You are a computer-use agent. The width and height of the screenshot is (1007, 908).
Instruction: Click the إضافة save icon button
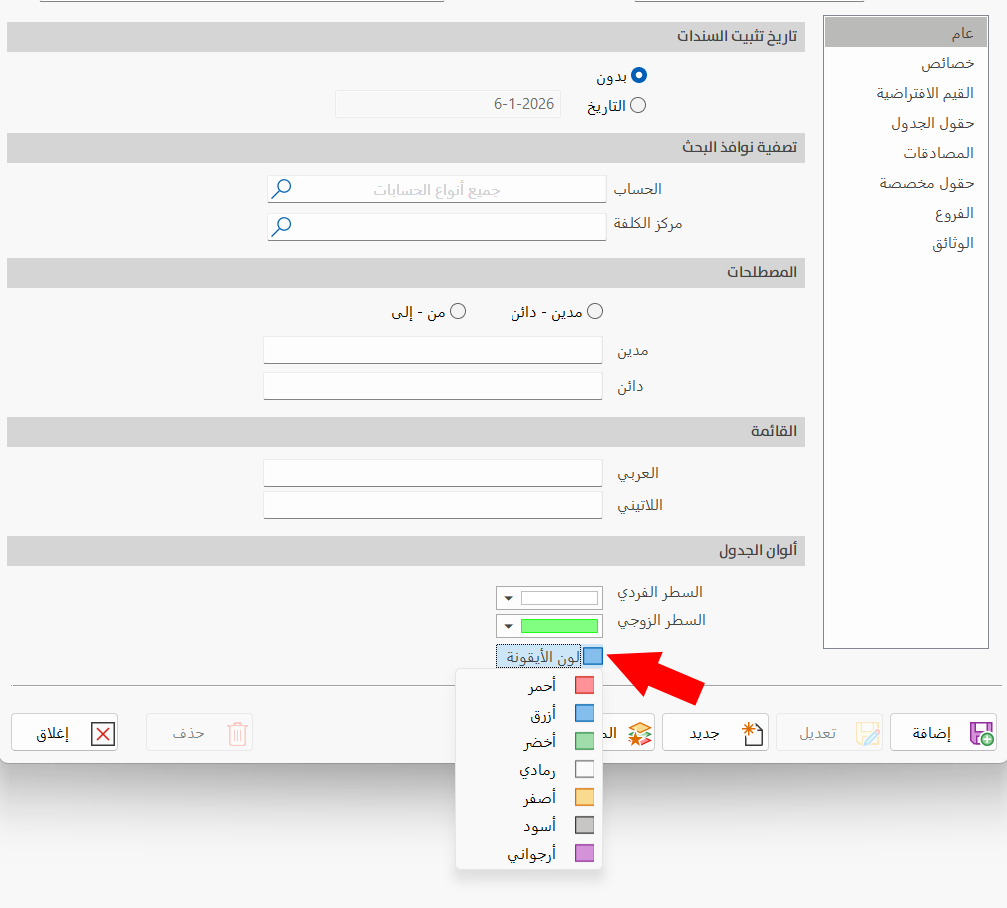tap(943, 732)
